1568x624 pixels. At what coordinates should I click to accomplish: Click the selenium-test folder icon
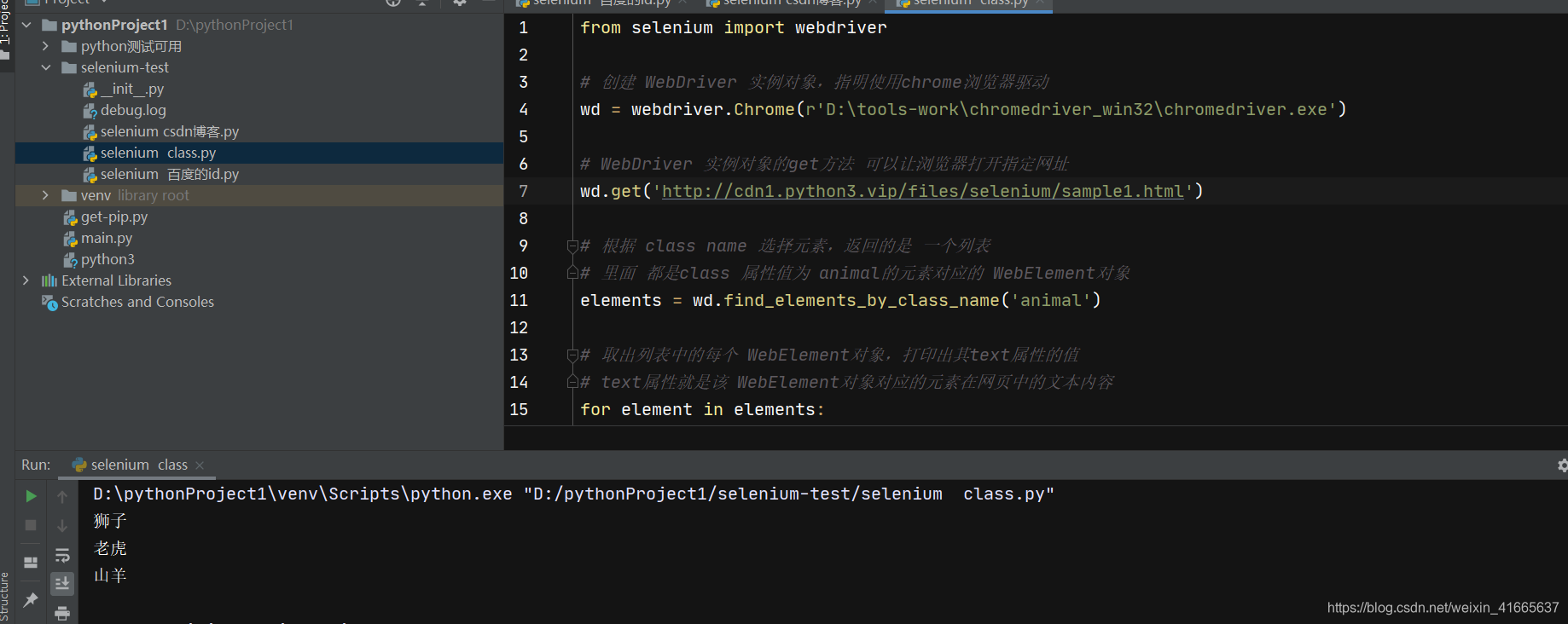click(x=69, y=67)
